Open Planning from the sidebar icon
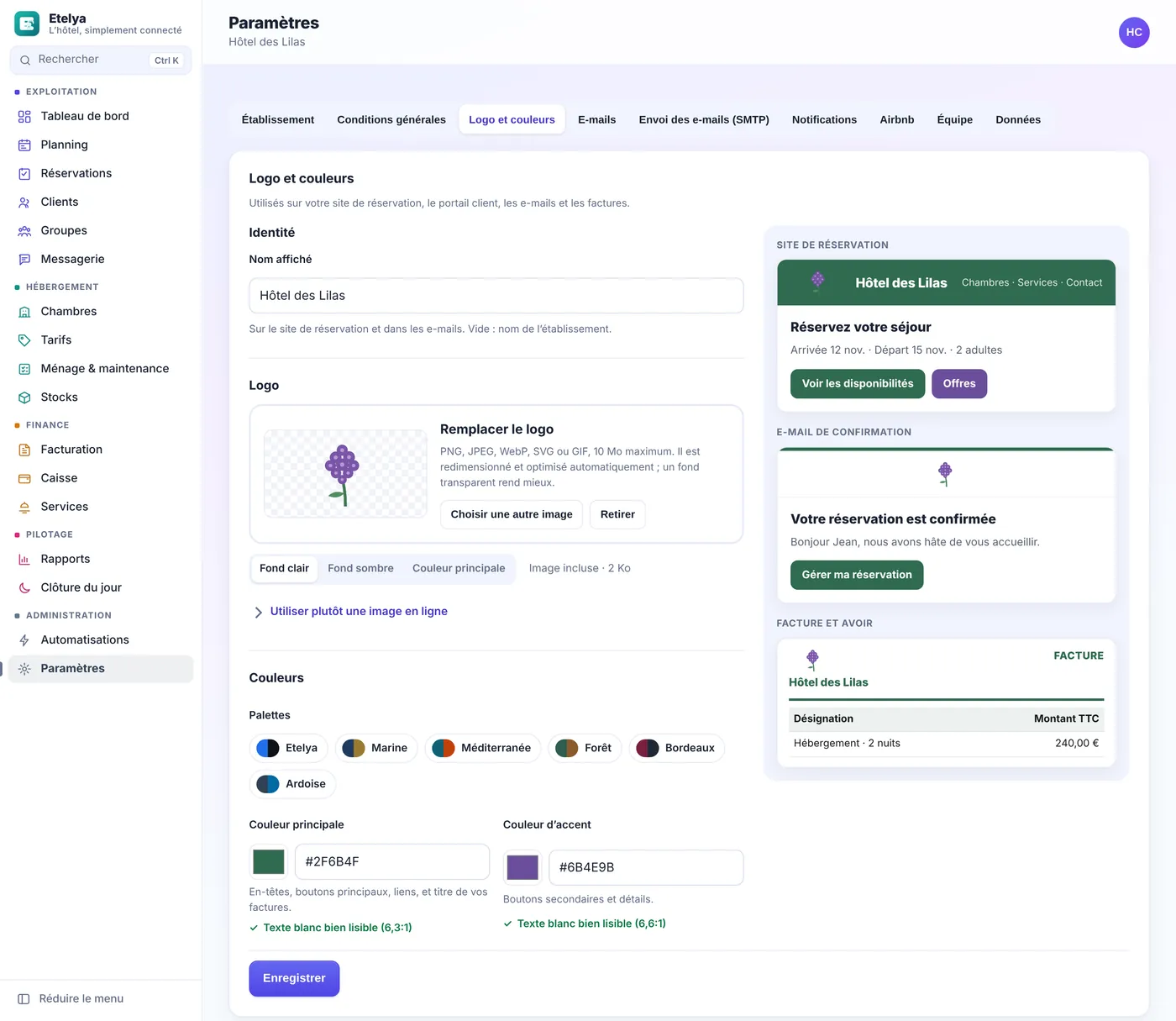Image resolution: width=1176 pixels, height=1021 pixels. coord(24,145)
